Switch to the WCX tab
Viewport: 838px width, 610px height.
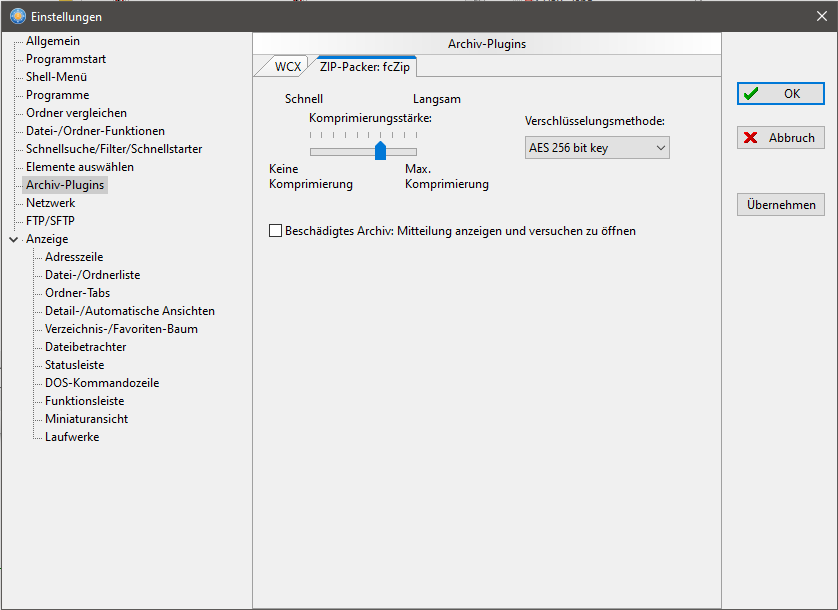click(x=287, y=67)
